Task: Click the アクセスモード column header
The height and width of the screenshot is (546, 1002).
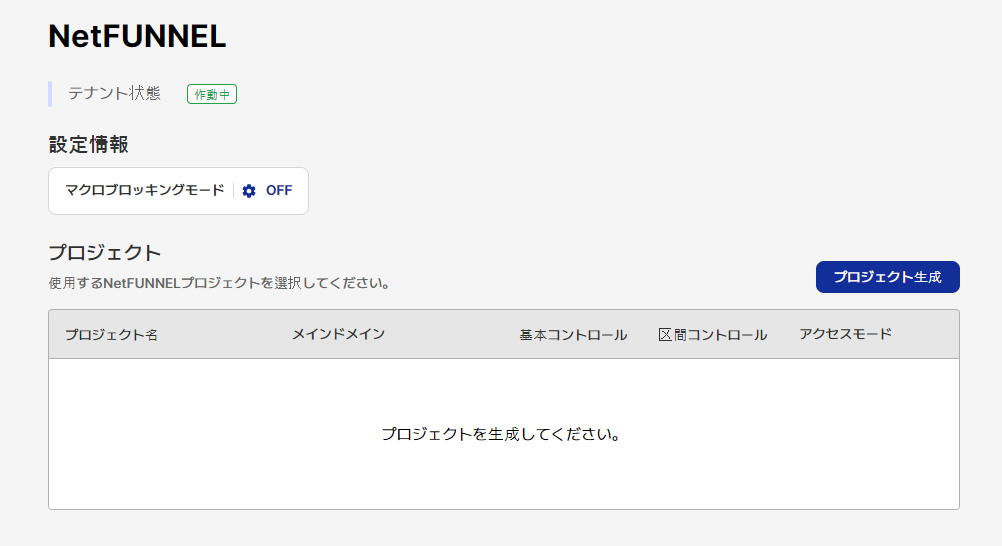Action: [x=845, y=334]
